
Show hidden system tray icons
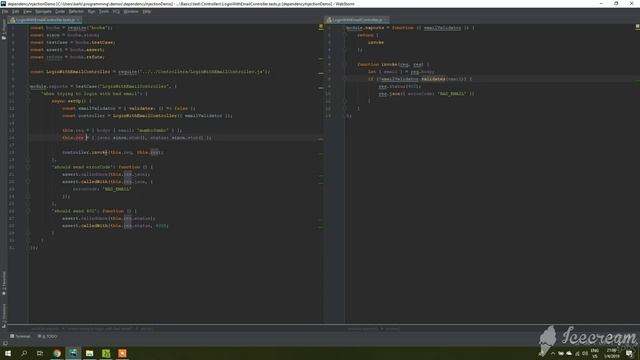click(x=553, y=353)
